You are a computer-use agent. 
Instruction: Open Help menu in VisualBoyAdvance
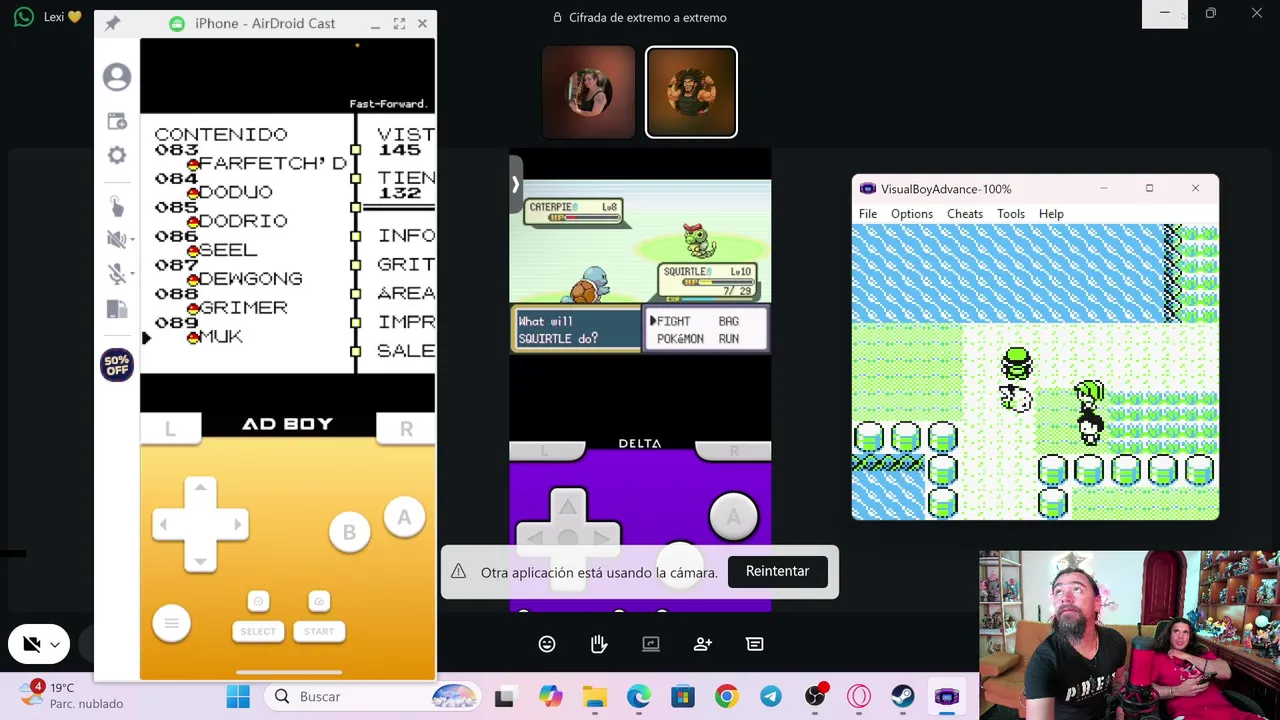(1051, 214)
